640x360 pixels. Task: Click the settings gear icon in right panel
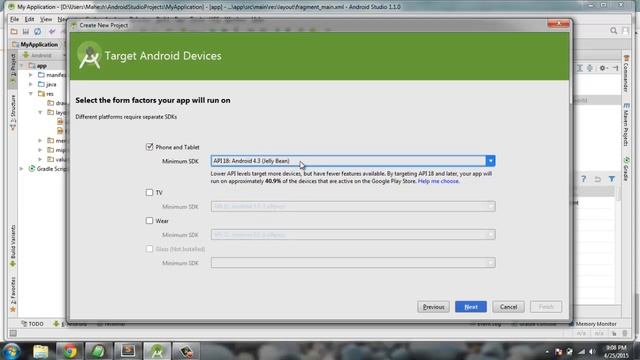[602, 68]
